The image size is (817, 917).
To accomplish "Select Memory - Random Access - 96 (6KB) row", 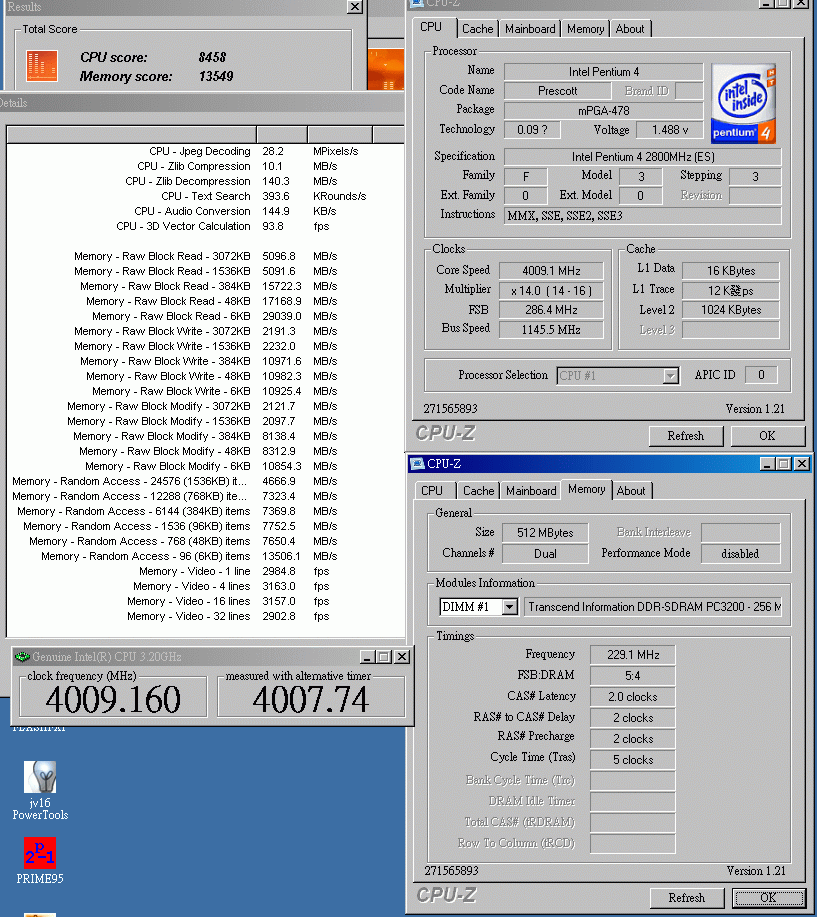I will (205, 556).
